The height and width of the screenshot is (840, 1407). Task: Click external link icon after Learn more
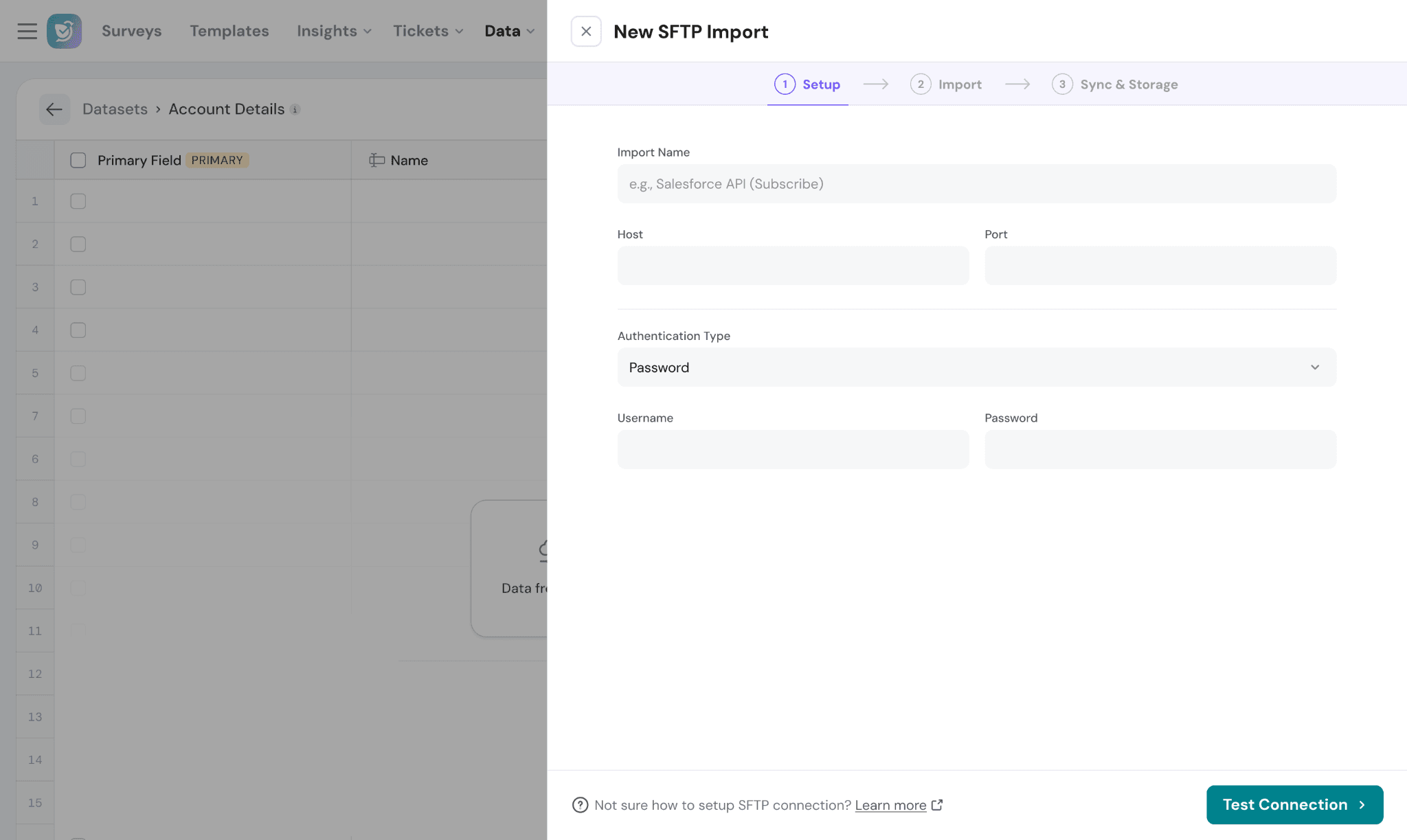937,805
